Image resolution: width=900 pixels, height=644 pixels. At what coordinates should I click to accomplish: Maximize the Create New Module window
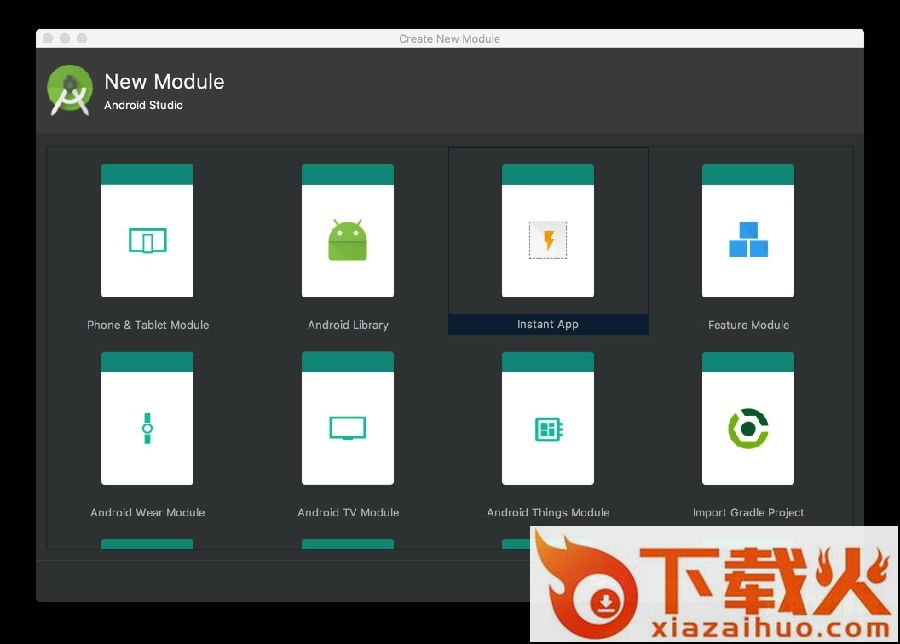click(x=82, y=38)
